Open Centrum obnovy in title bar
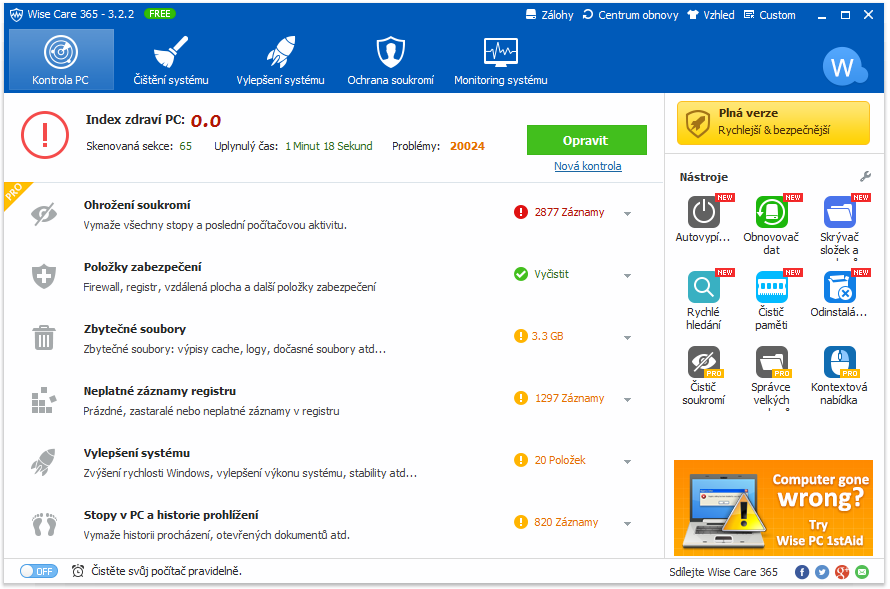 [x=631, y=15]
